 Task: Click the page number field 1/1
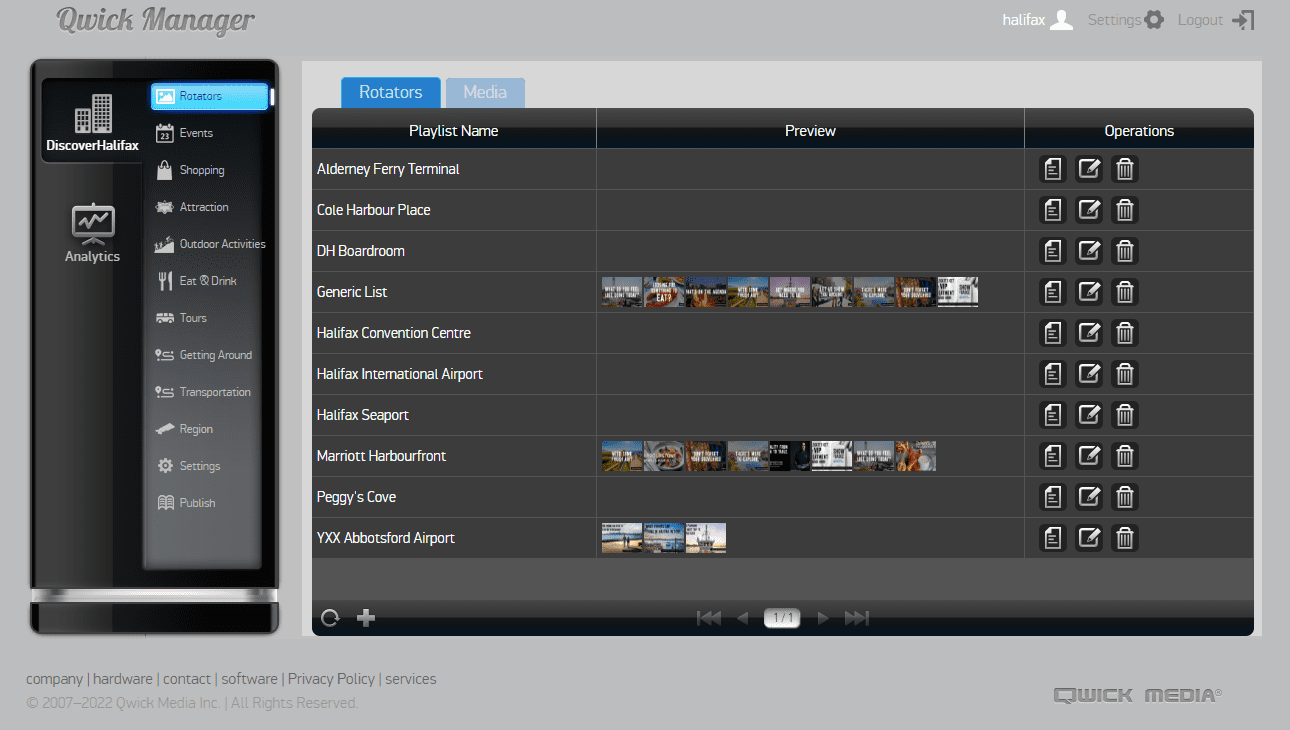(x=782, y=618)
